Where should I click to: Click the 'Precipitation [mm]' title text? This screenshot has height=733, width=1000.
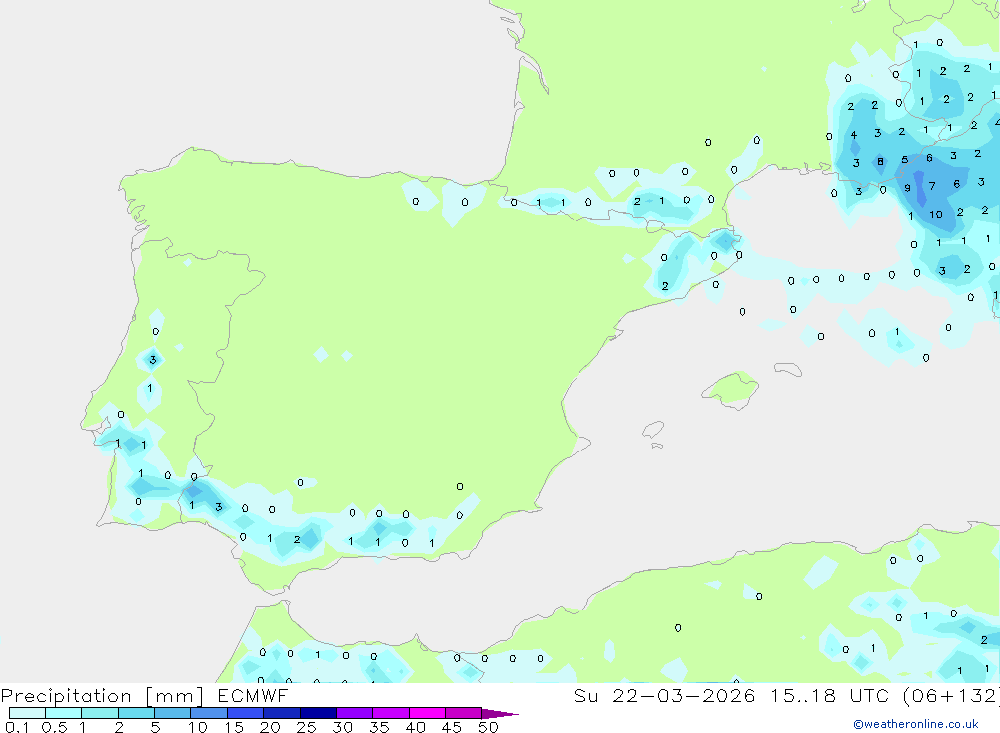point(102,696)
